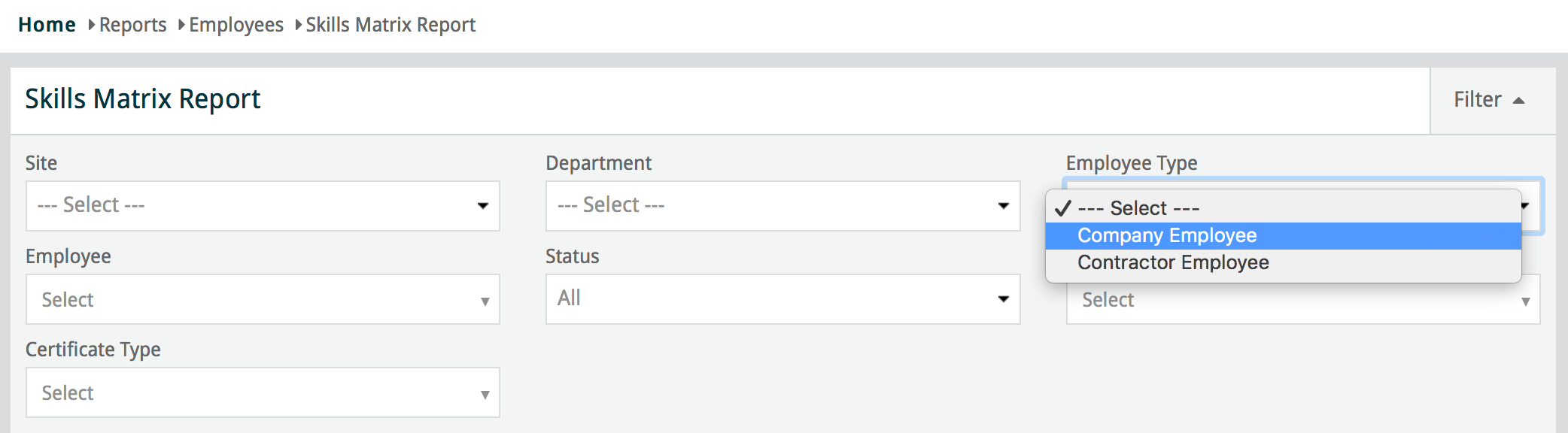
Task: Open the Site dropdown
Action: (263, 205)
